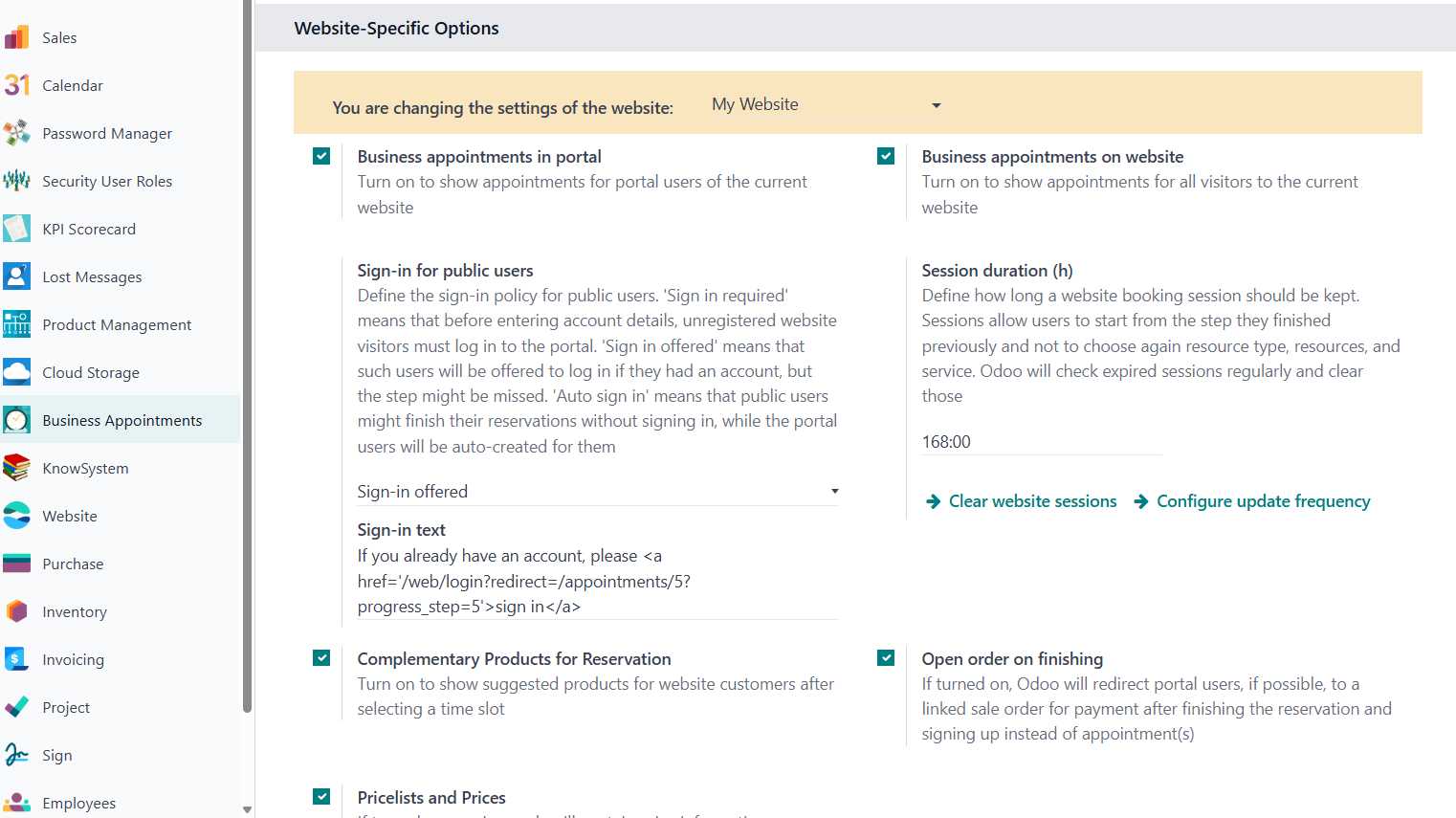1456x818 pixels.
Task: Select Business Appointments menu item
Action: 121,420
